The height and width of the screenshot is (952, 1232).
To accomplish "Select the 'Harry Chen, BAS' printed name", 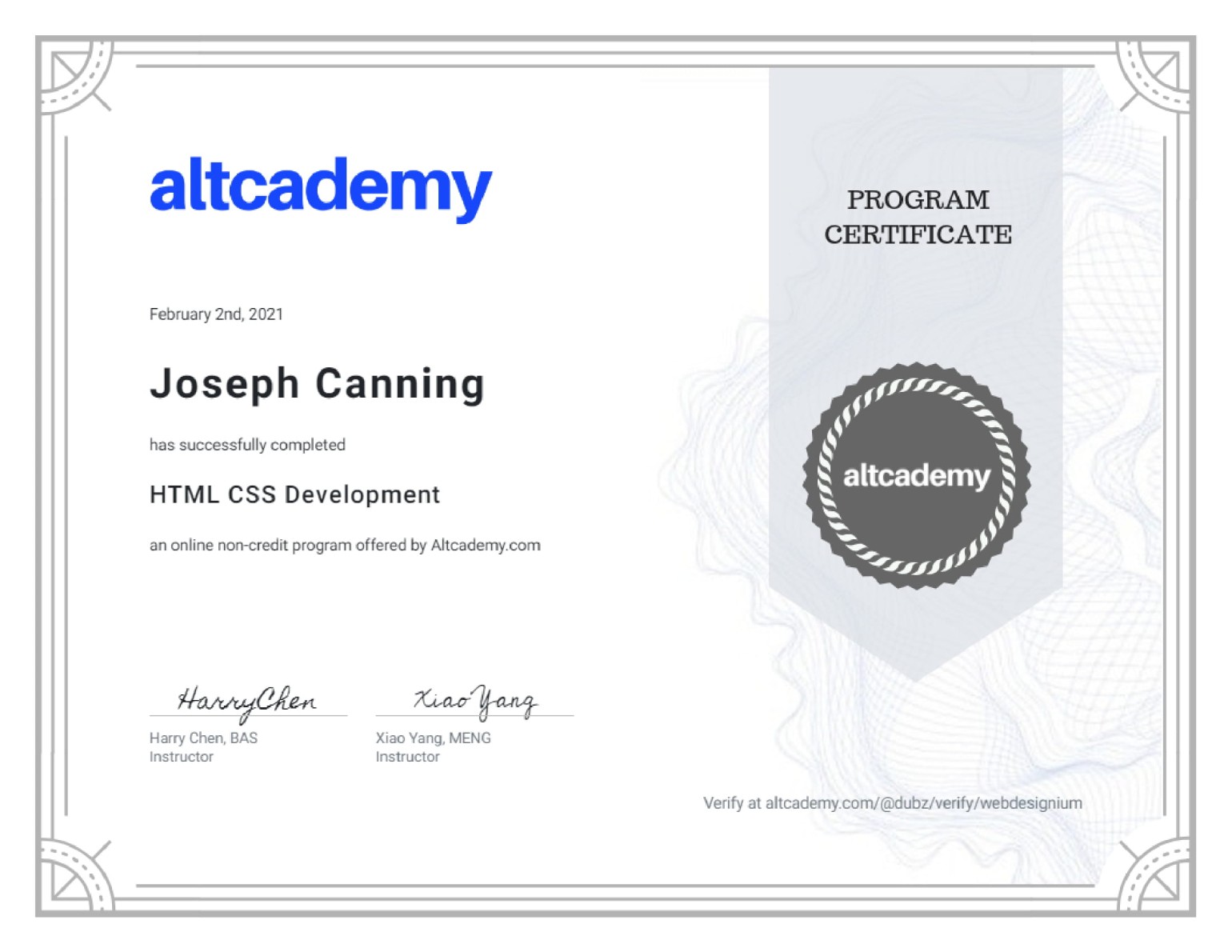I will 203,738.
